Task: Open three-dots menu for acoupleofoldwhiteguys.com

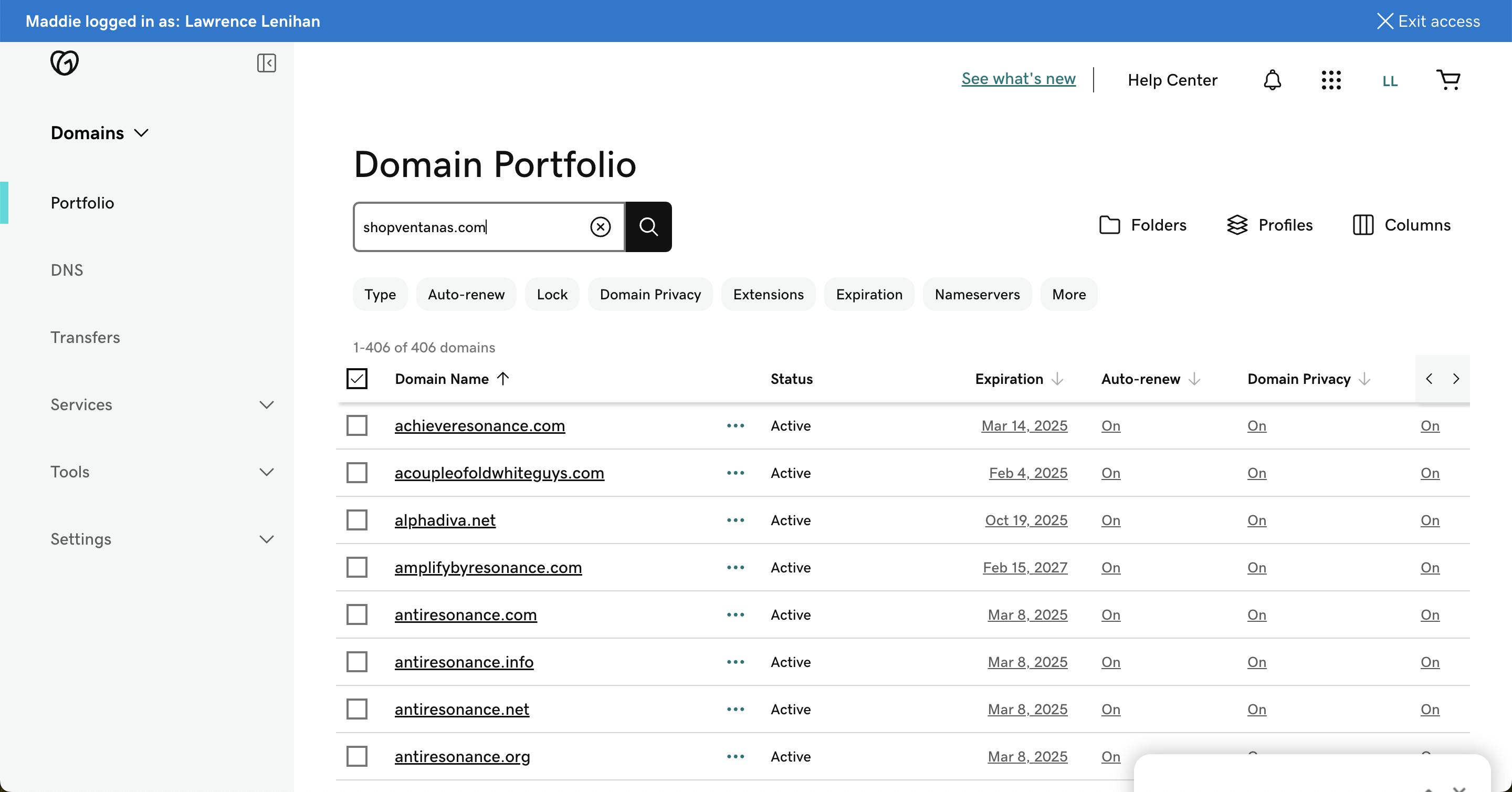Action: click(x=736, y=473)
